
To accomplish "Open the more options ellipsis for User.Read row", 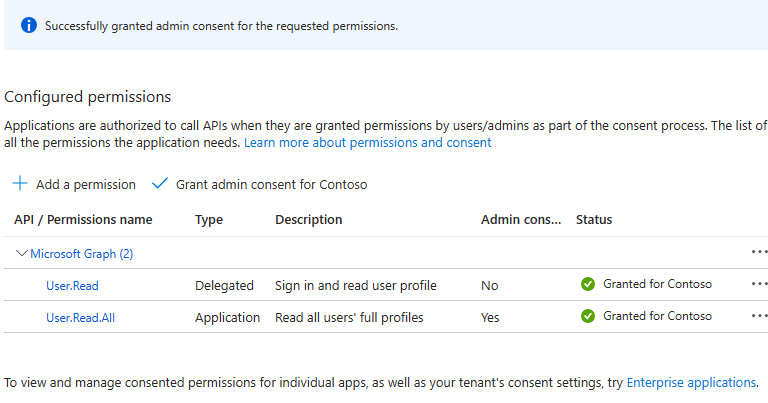I will [759, 284].
